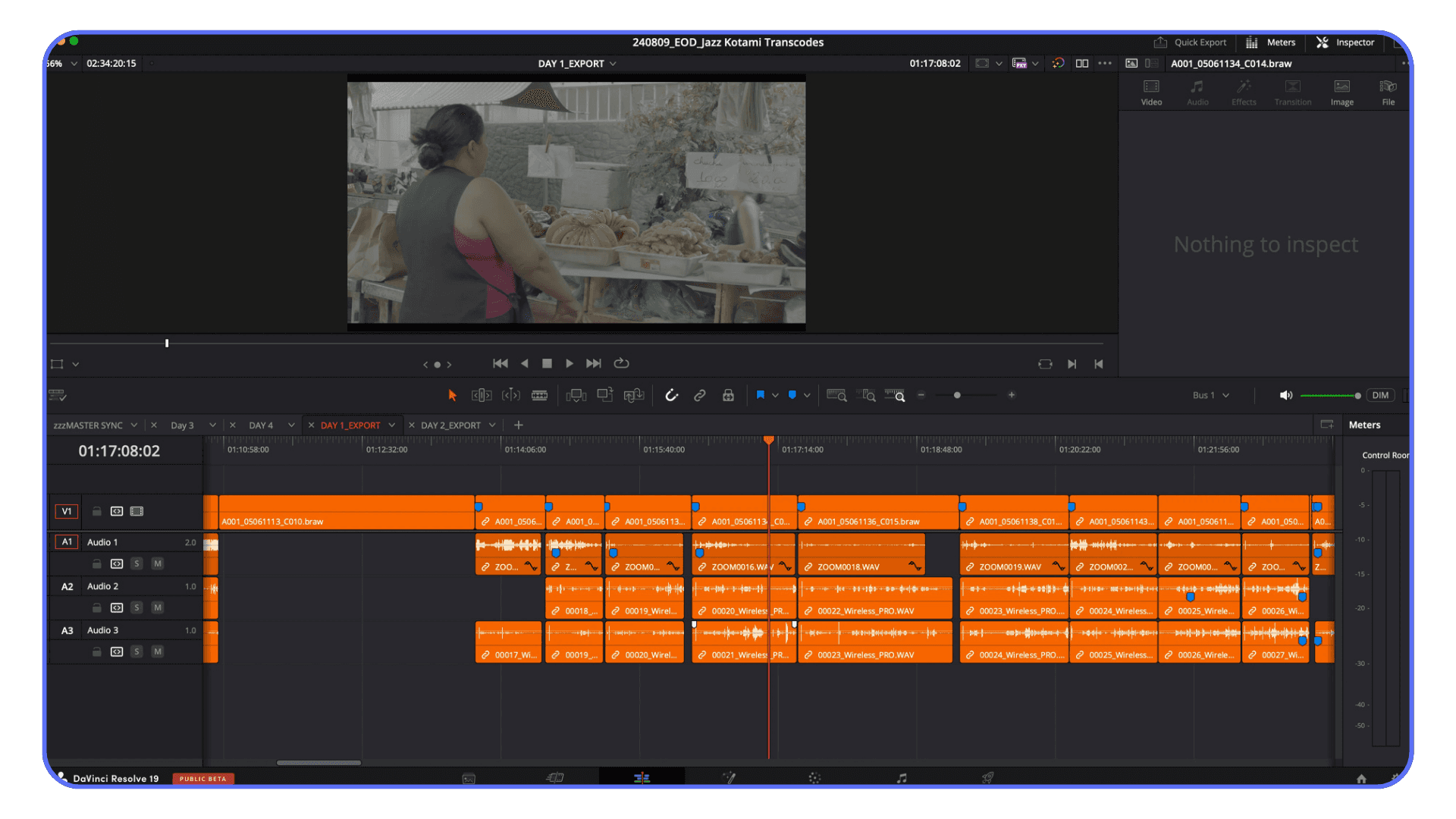Open the Fusion page
The width and height of the screenshot is (1456, 819).
pyautogui.click(x=729, y=777)
